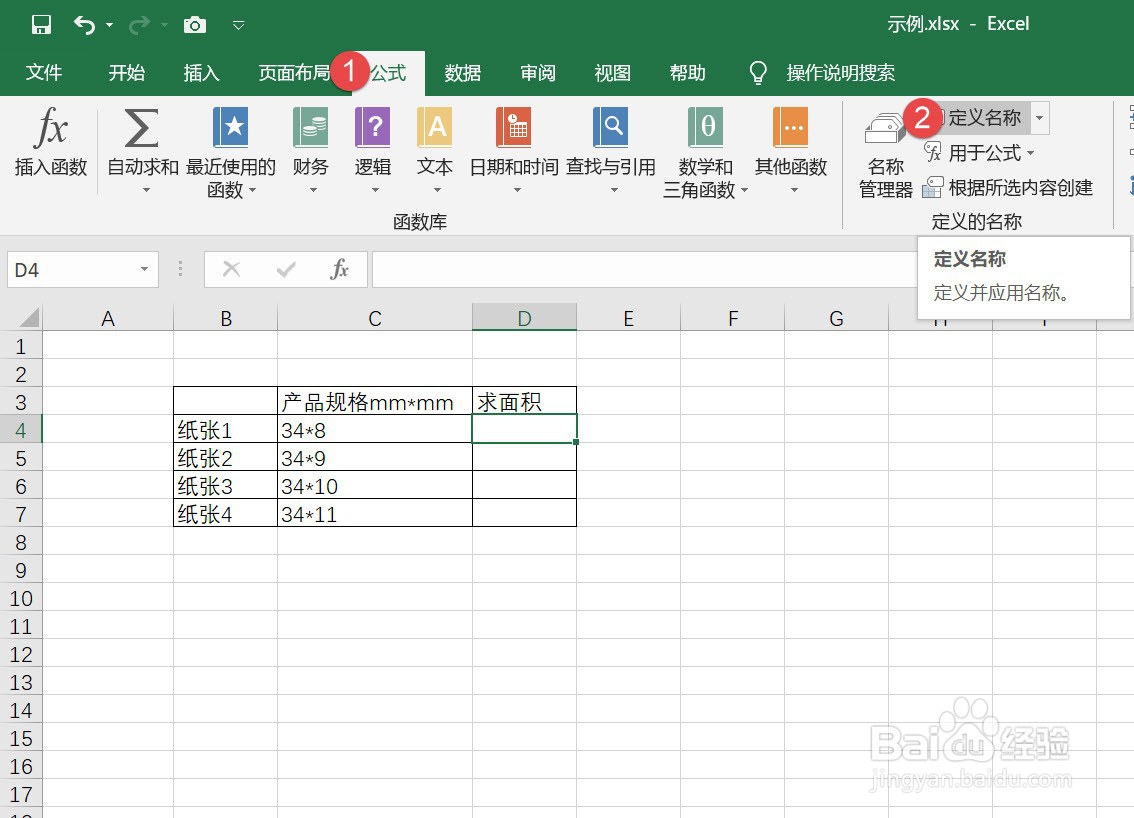This screenshot has height=818, width=1134.
Task: Switch to the 视图 ribbon tab
Action: coord(612,72)
